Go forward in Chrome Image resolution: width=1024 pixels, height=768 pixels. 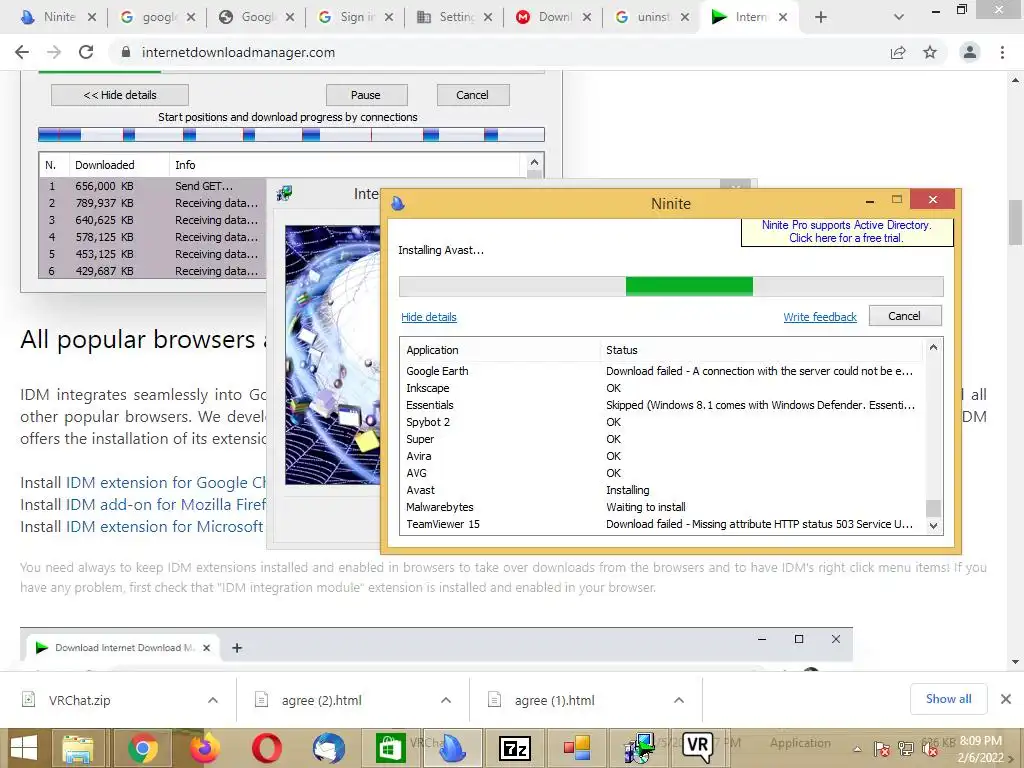[54, 52]
